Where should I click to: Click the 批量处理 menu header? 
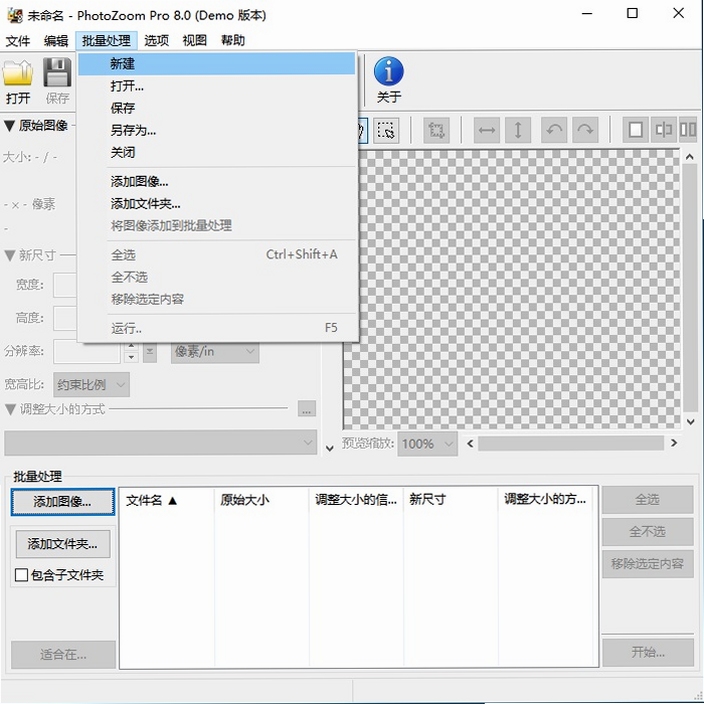(106, 41)
